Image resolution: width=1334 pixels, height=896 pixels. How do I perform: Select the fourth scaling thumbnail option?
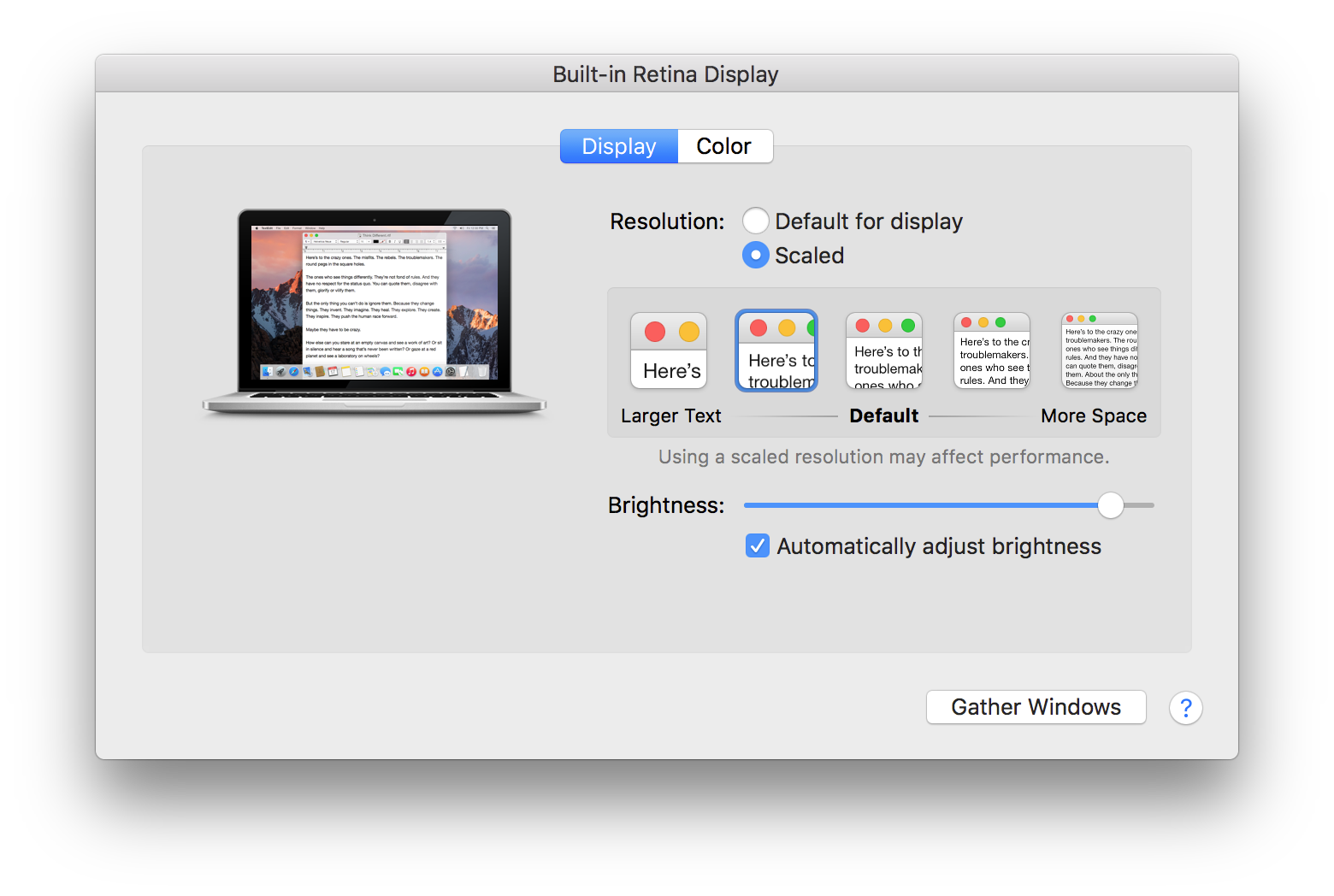pyautogui.click(x=992, y=351)
